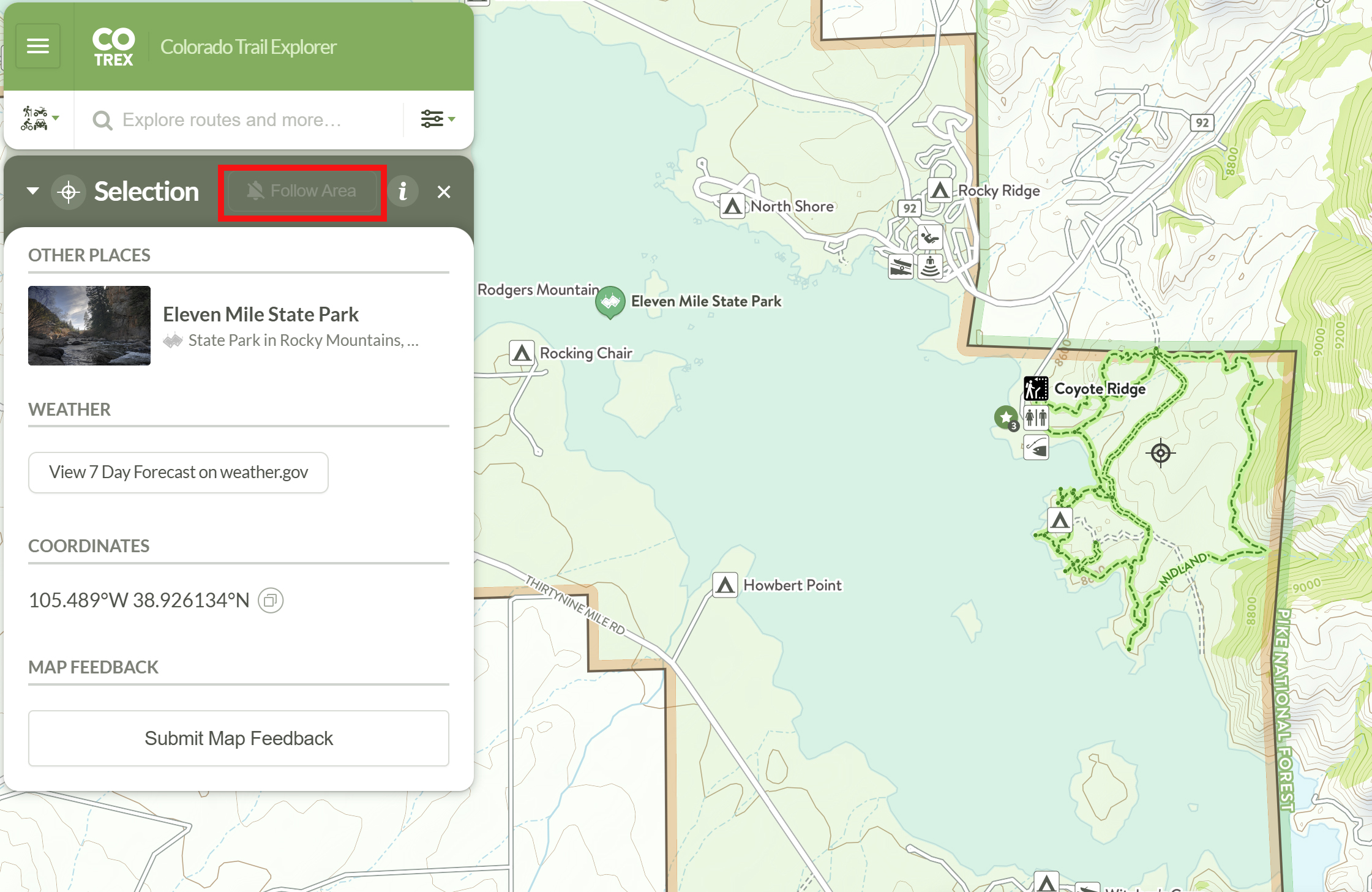This screenshot has height=892, width=1372.
Task: Select the coordinates text 105.489°W 38.926134°N
Action: click(x=139, y=601)
